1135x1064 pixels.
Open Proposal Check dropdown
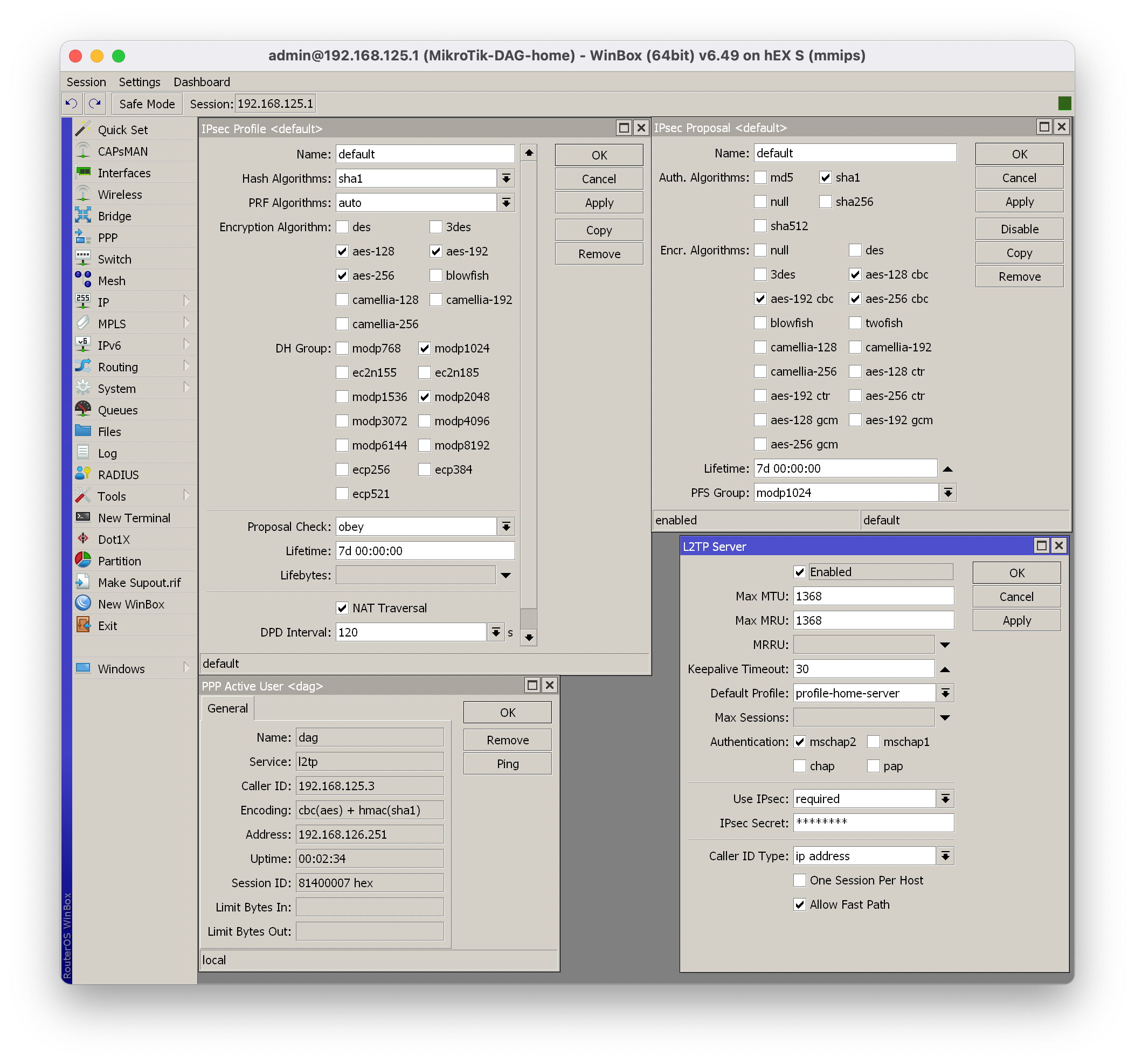(x=507, y=527)
